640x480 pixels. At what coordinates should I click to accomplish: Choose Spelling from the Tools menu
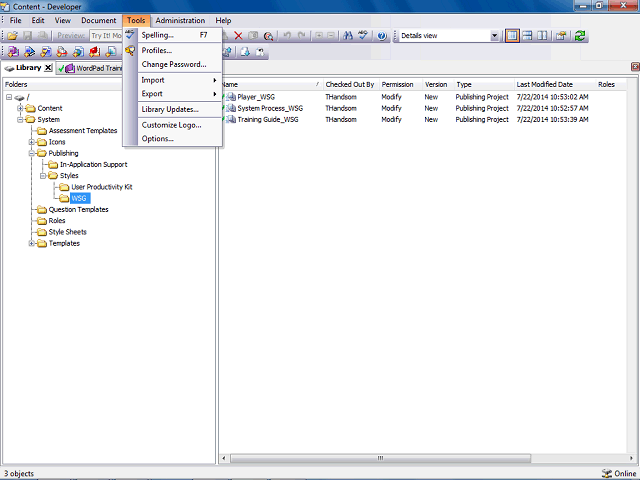click(x=179, y=35)
